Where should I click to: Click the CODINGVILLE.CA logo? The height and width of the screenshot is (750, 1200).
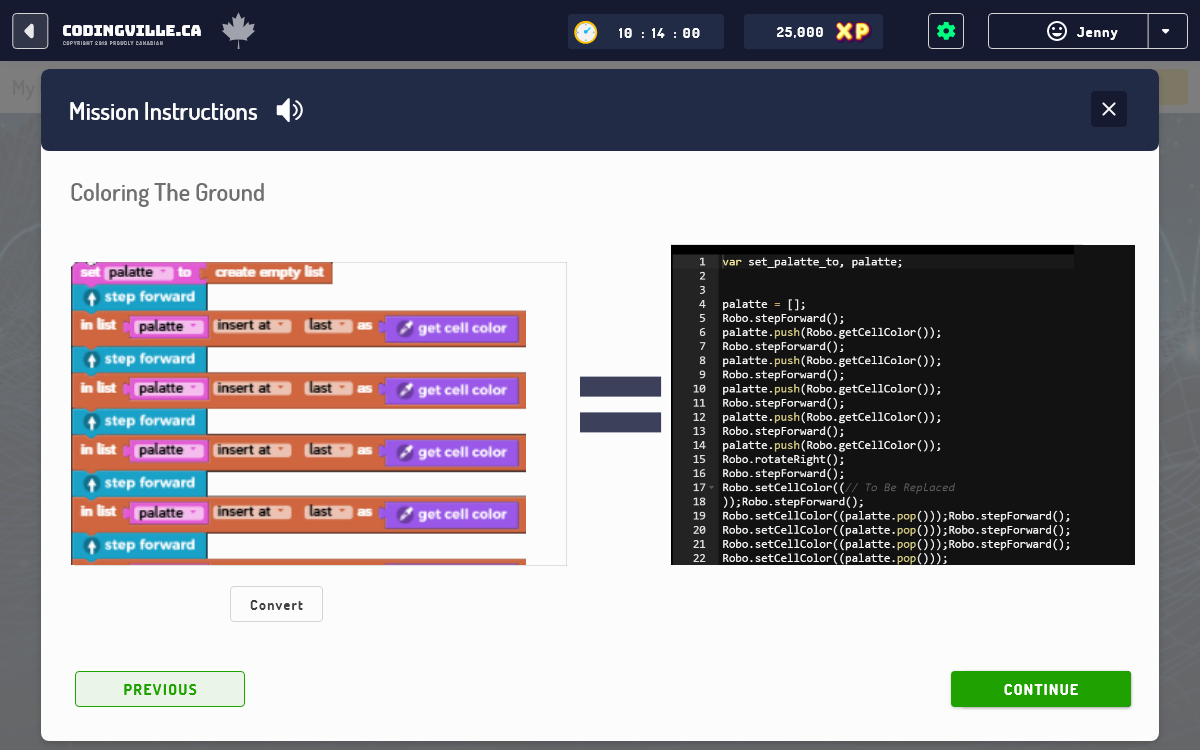pyautogui.click(x=130, y=30)
